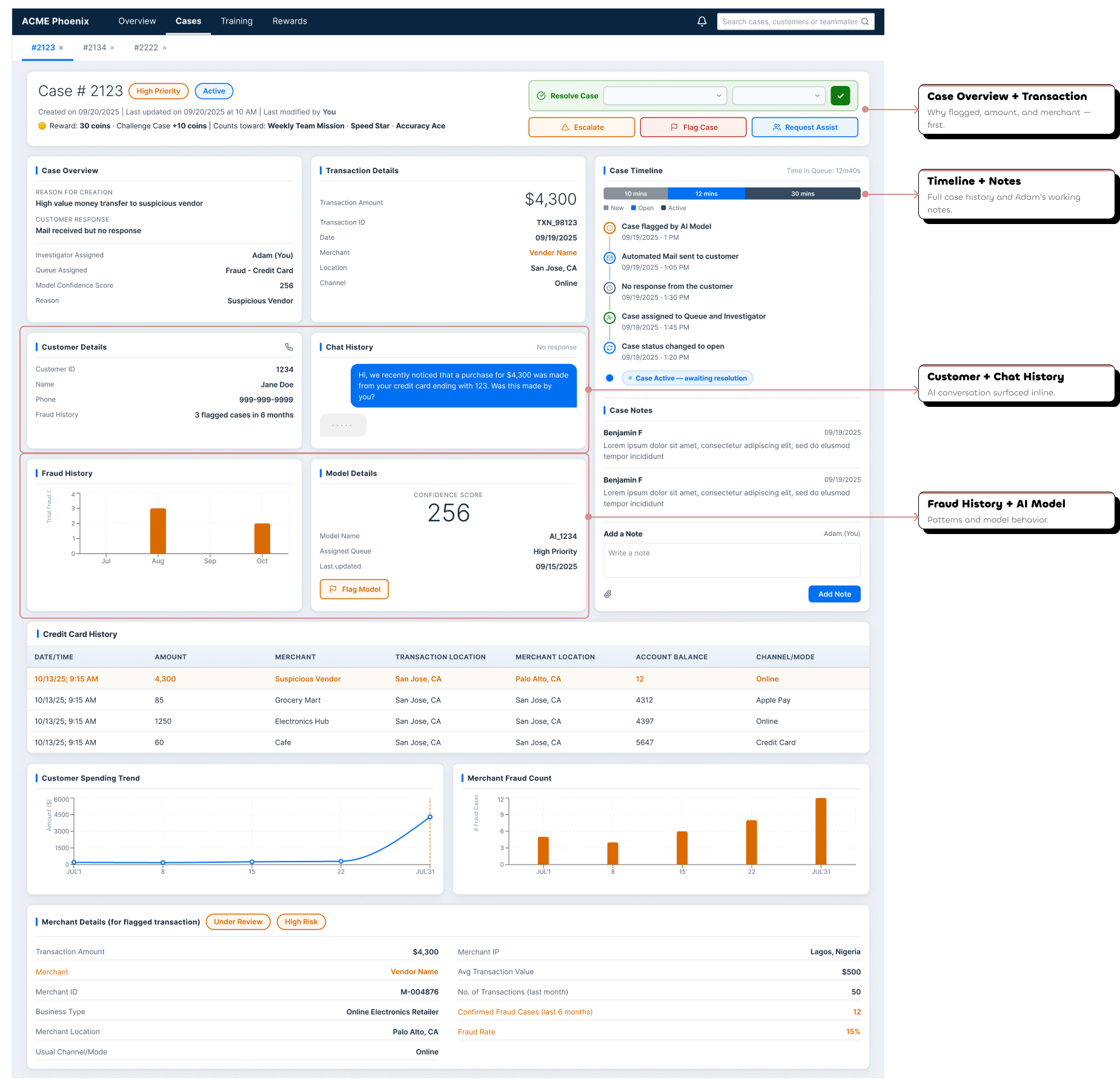Attach a file with paperclip icon

point(608,594)
